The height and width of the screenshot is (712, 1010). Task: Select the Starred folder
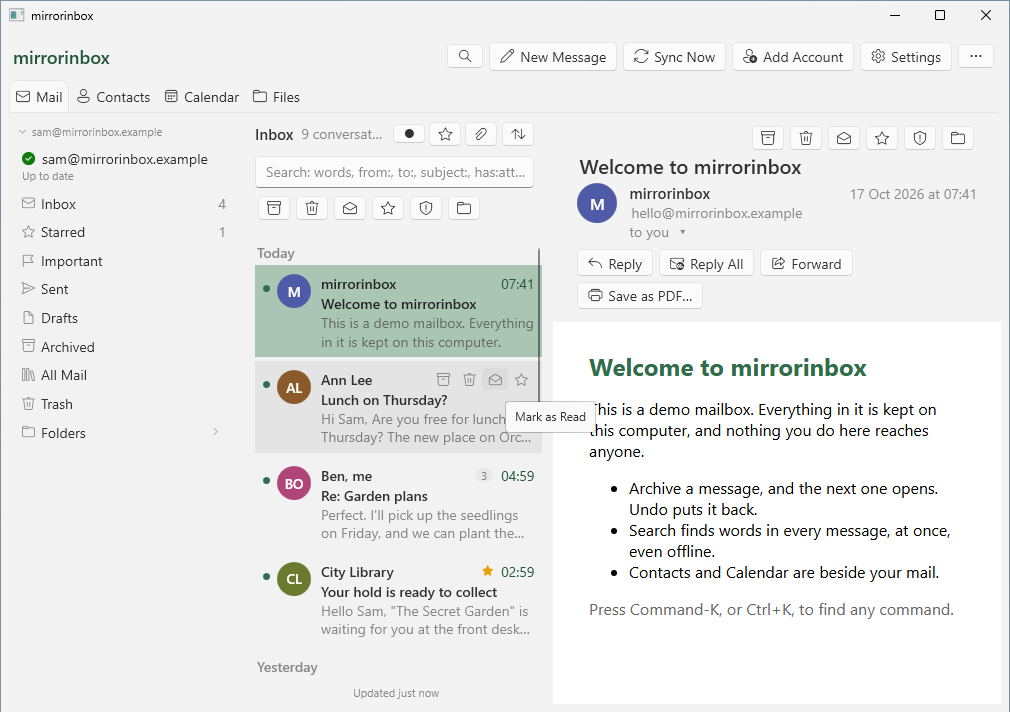tap(123, 232)
